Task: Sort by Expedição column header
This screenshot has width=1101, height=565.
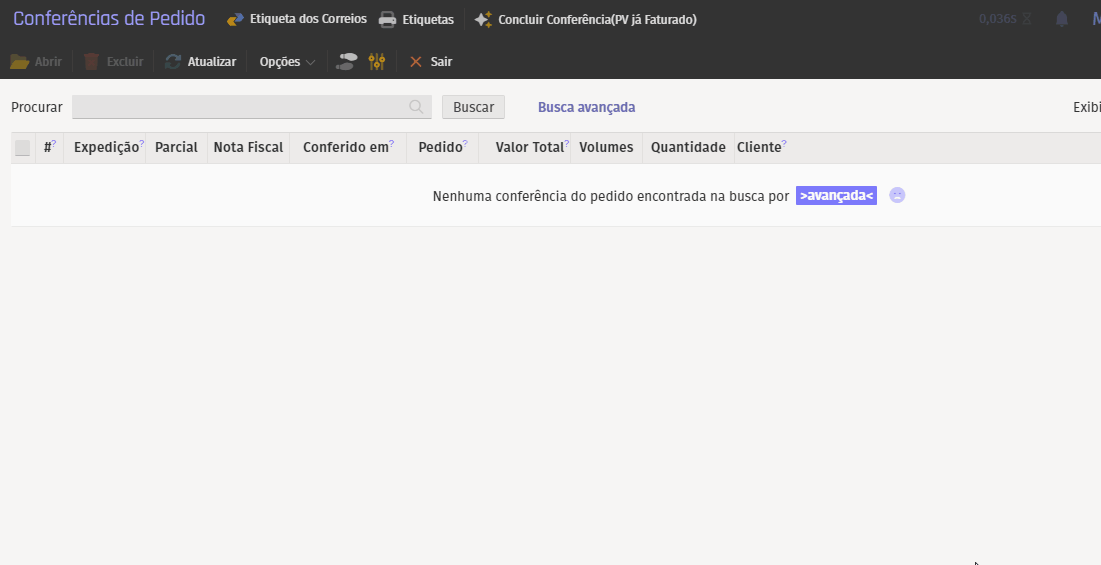Action: 106,147
